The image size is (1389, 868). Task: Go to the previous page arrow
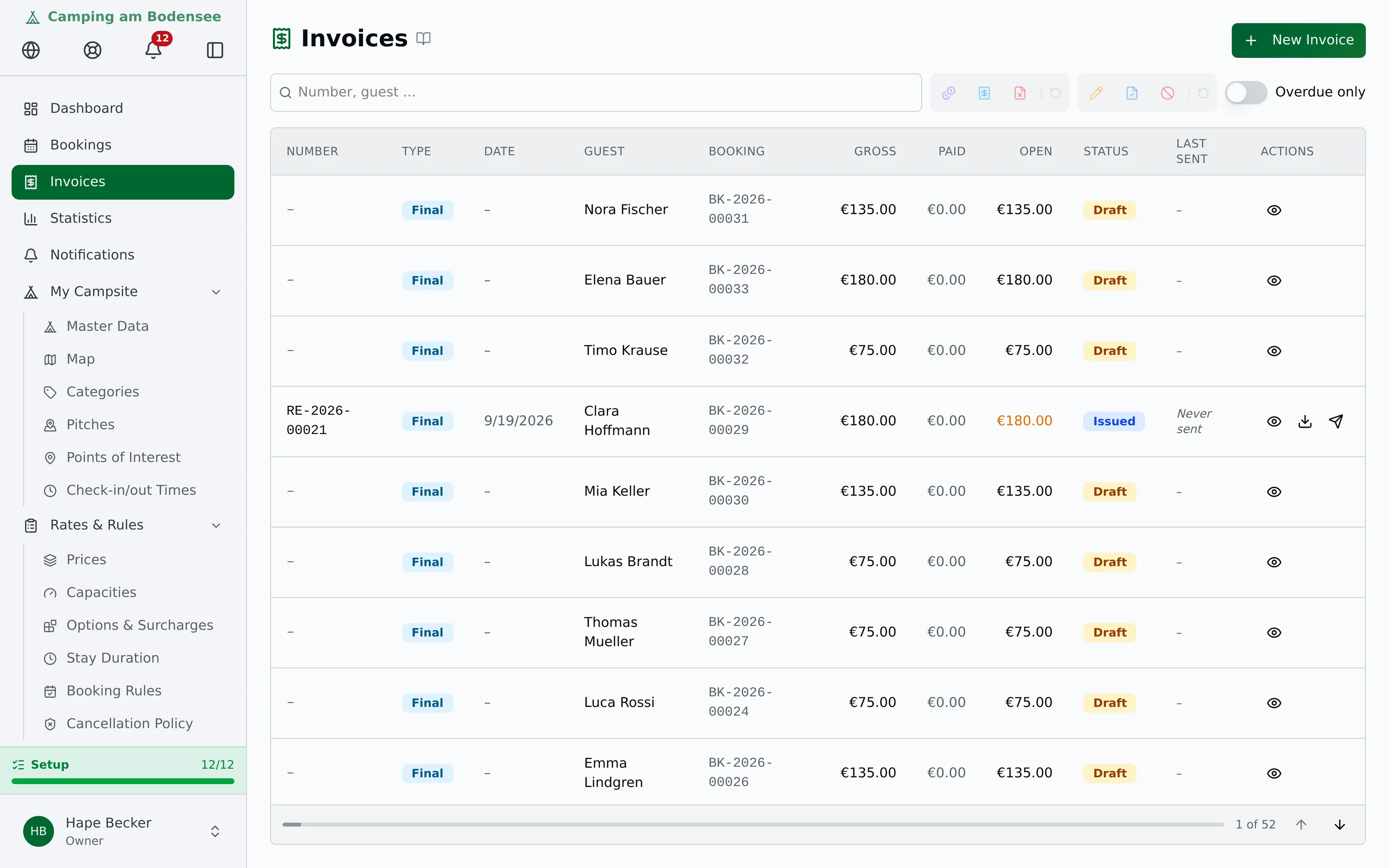[1301, 825]
